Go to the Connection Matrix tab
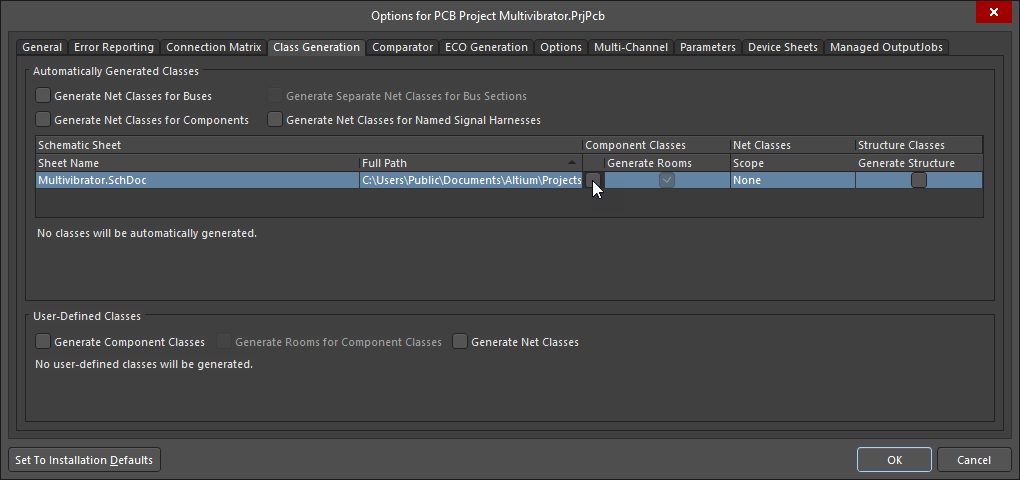This screenshot has height=480, width=1020. click(213, 47)
